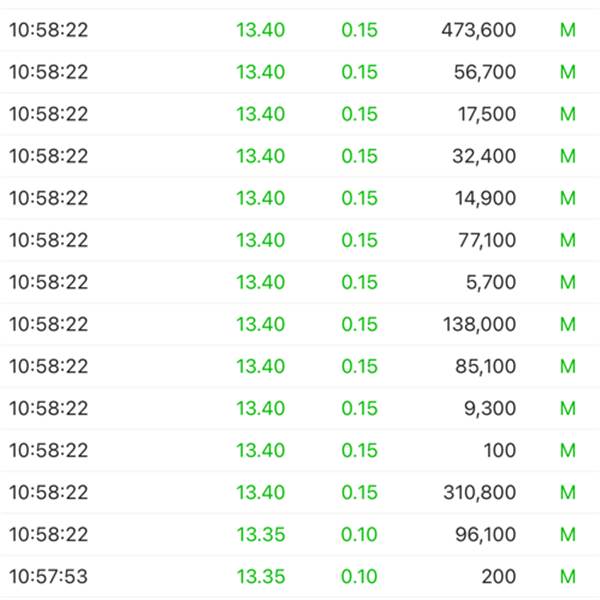The height and width of the screenshot is (600, 600).
Task: Click the M marker on the 138,000 row
Action: (568, 324)
